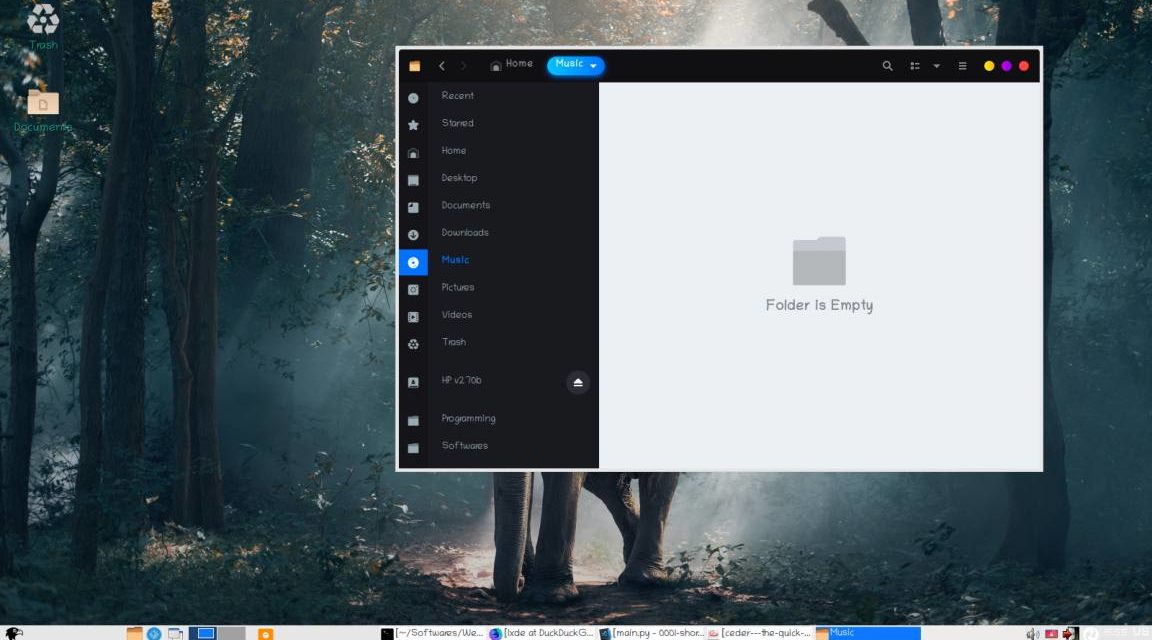Eject the HP v270b drive

(x=577, y=382)
